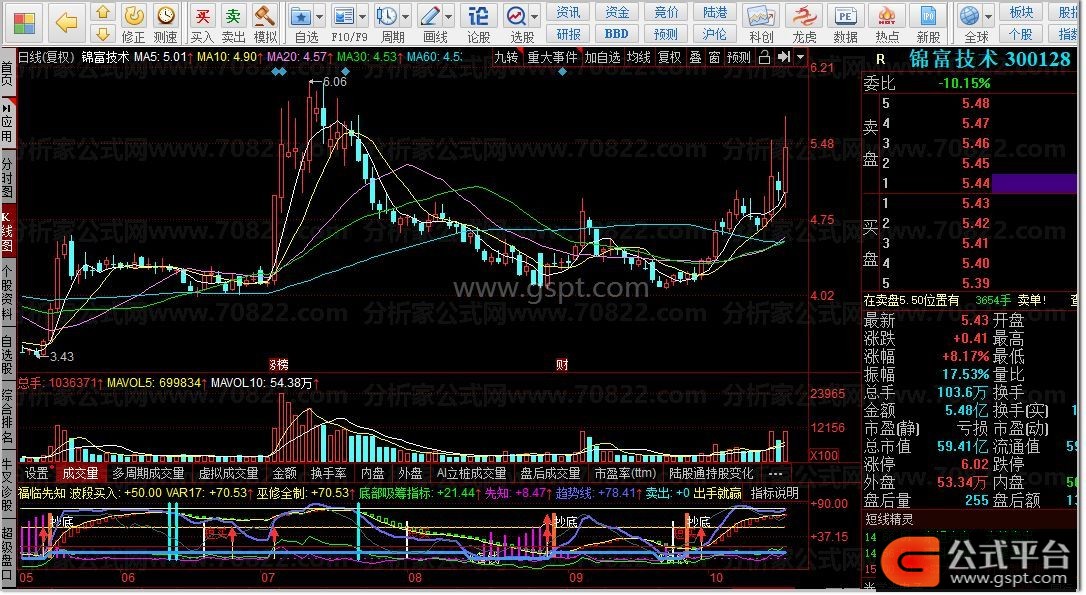Viewport: 1086px width, 595px height.
Task: Toggle the 九转 indicator
Action: 506,57
